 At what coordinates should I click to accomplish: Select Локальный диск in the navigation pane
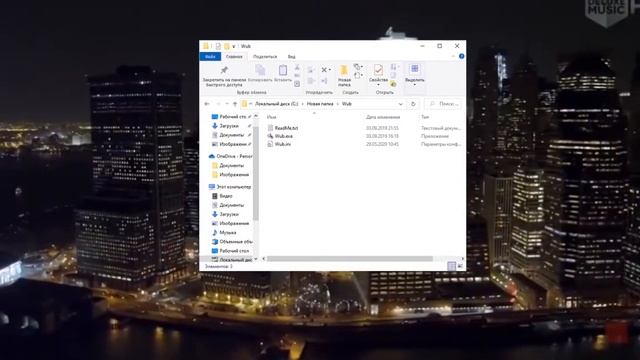coord(232,260)
